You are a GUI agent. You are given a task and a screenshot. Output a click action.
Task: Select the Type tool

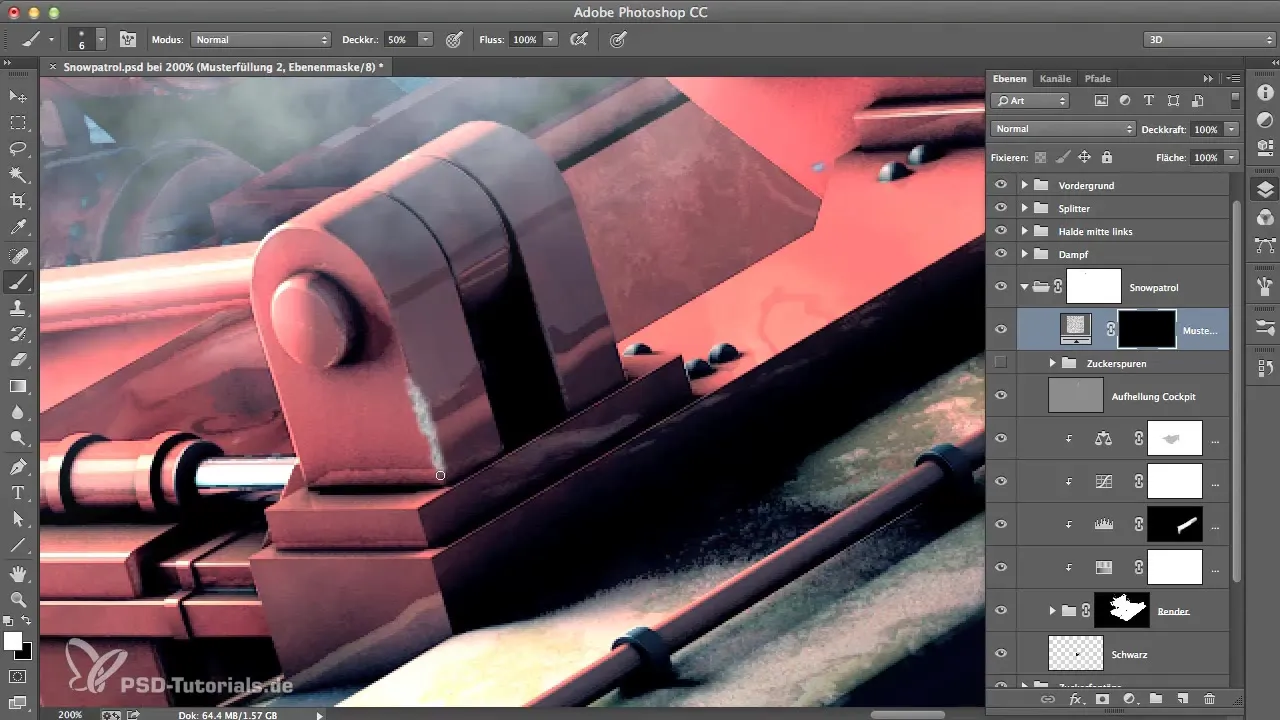pyautogui.click(x=18, y=493)
